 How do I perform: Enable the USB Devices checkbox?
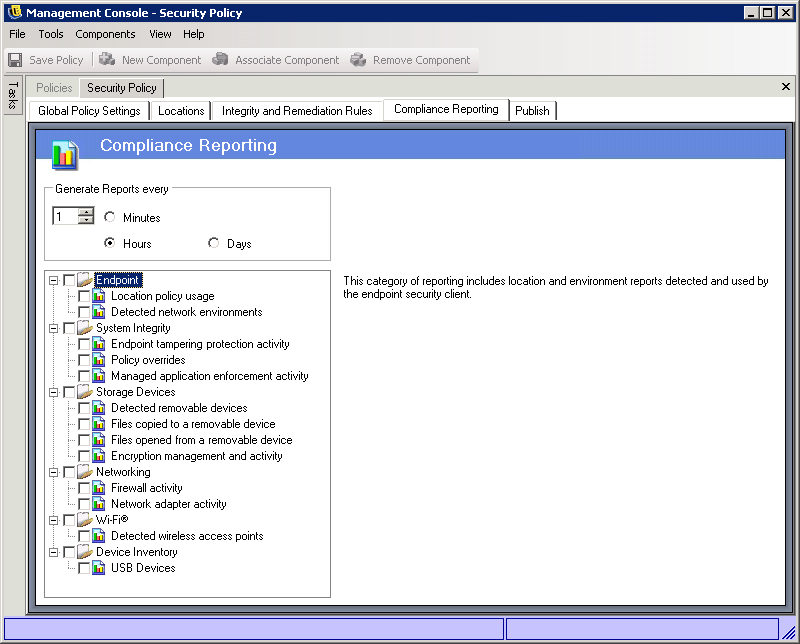(x=84, y=568)
